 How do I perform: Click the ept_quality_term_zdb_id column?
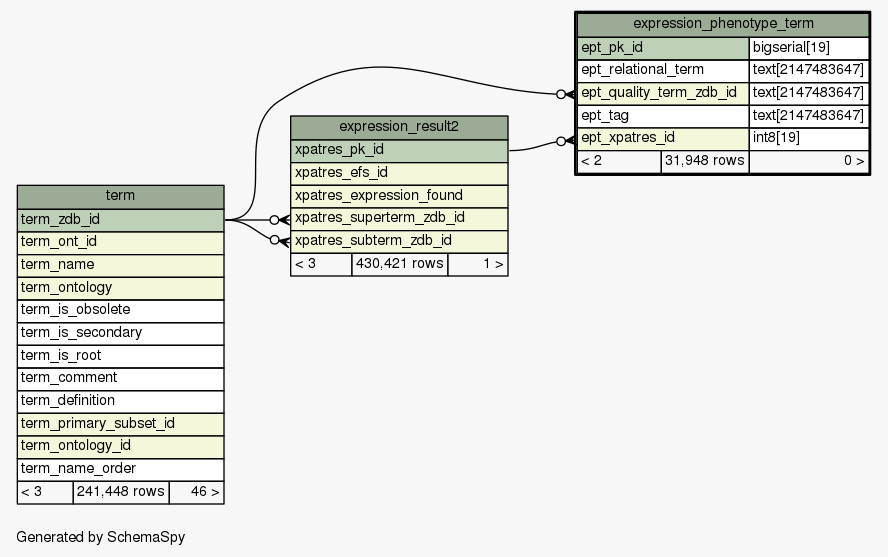[663, 93]
